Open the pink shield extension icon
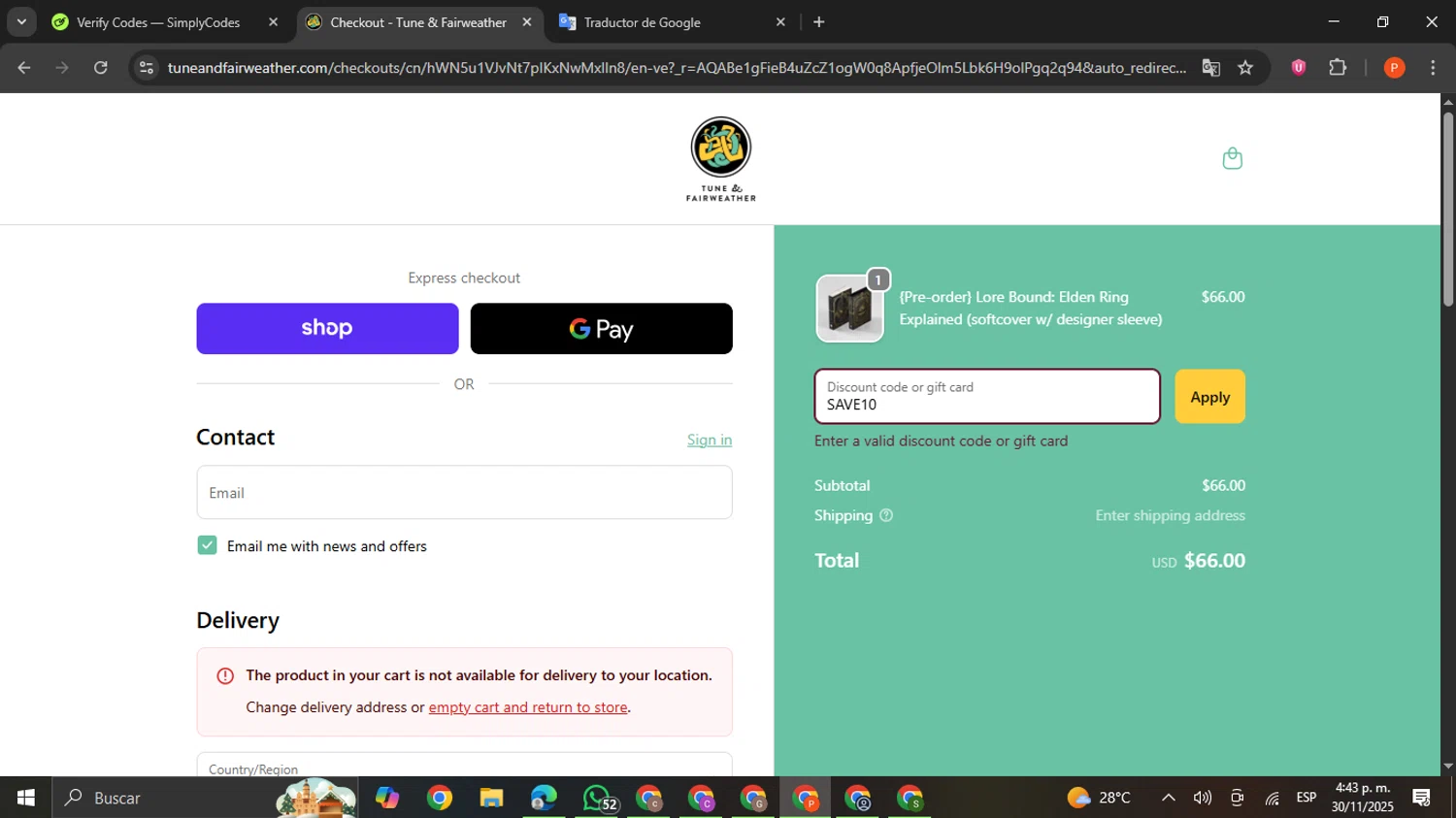1456x818 pixels. (1298, 67)
